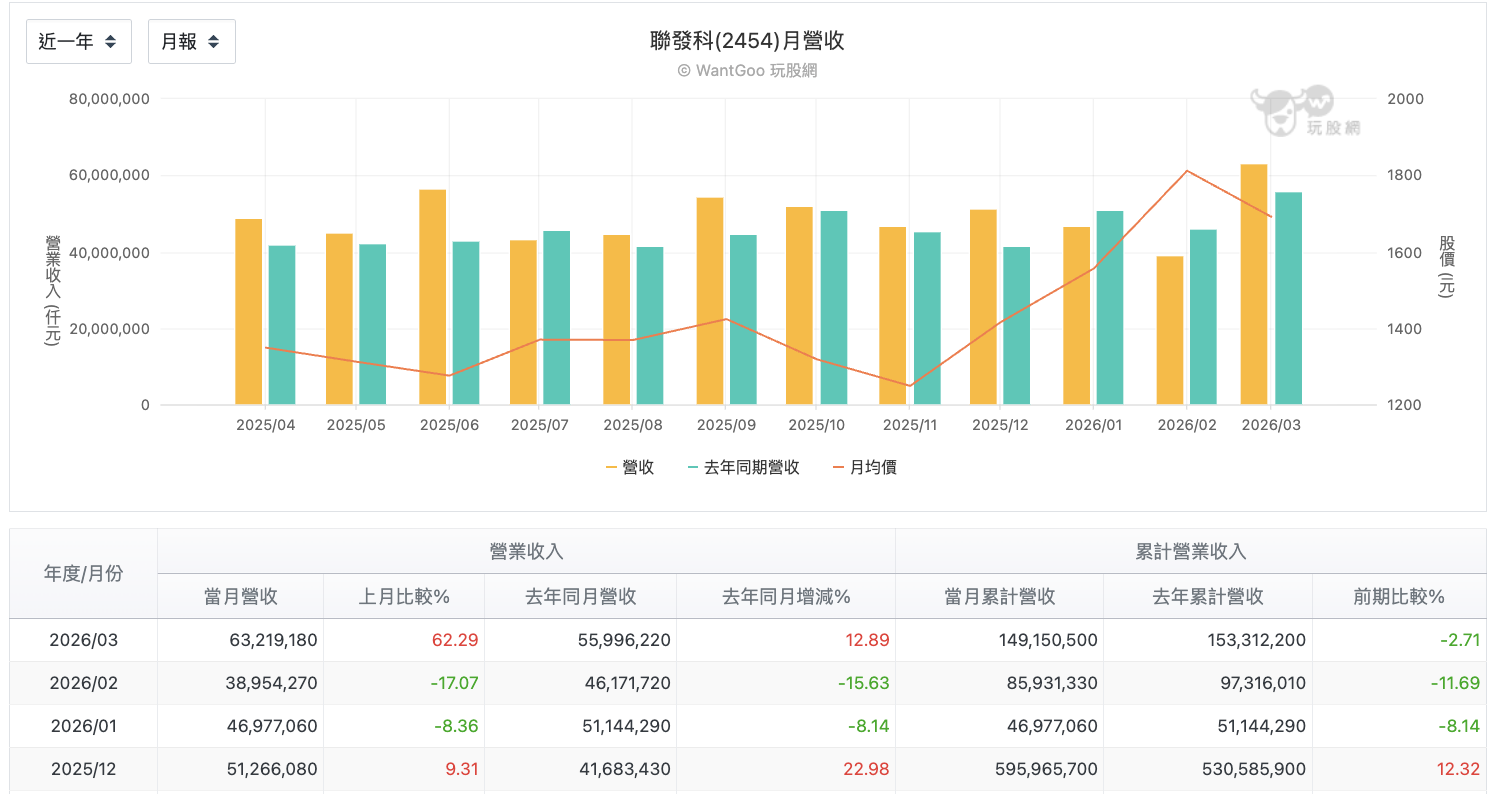The height and width of the screenshot is (794, 1490).
Task: Click the 去年同月營收 column header
Action: 581,597
